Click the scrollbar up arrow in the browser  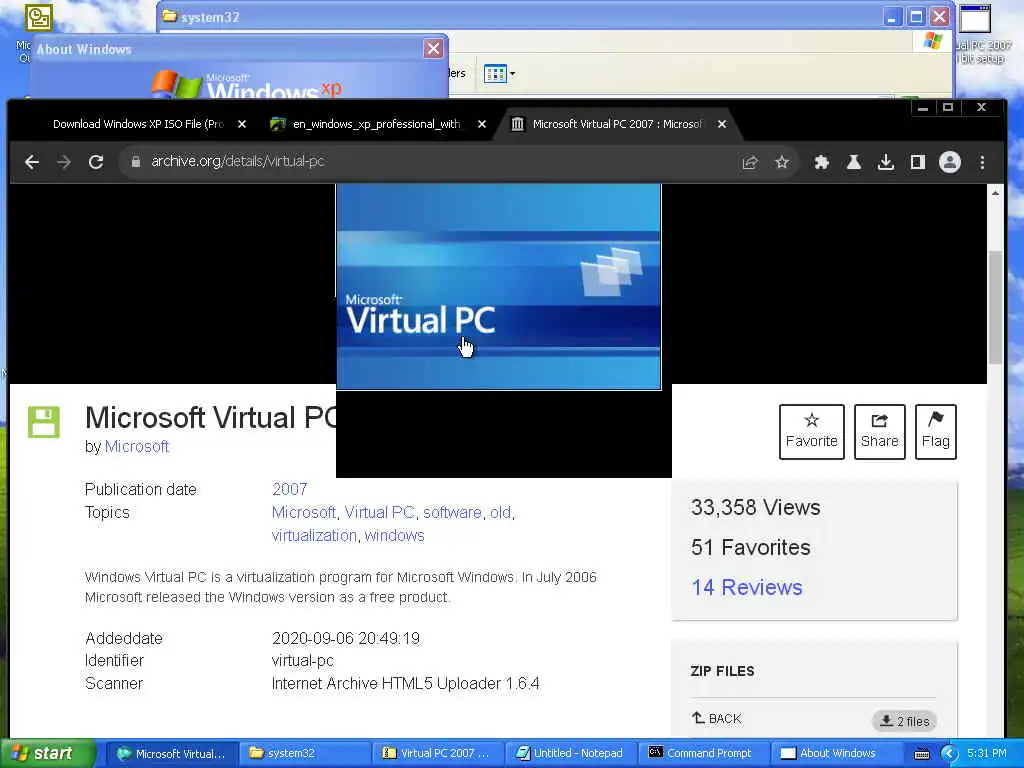tap(995, 194)
